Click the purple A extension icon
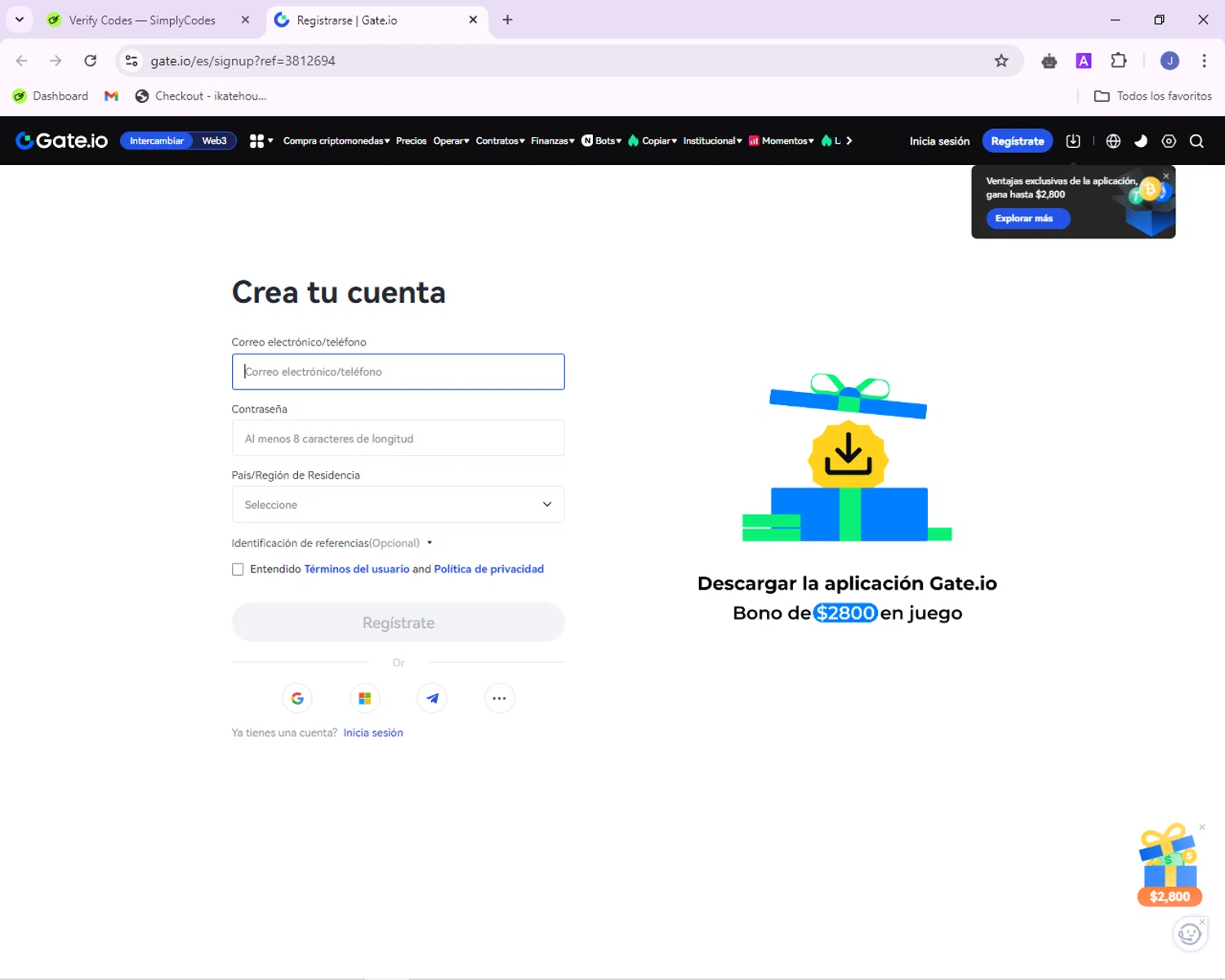Screen dimensions: 1225x980 pyautogui.click(x=1084, y=60)
